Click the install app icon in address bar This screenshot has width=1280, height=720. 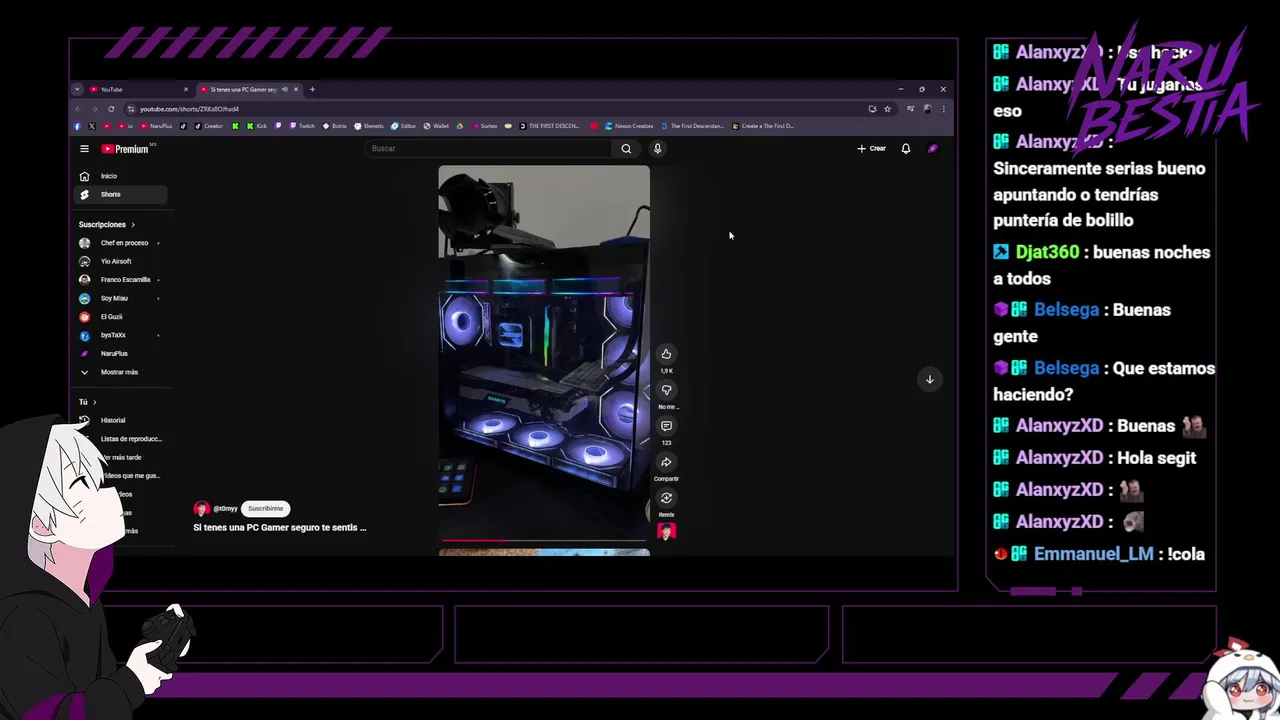coord(872,108)
